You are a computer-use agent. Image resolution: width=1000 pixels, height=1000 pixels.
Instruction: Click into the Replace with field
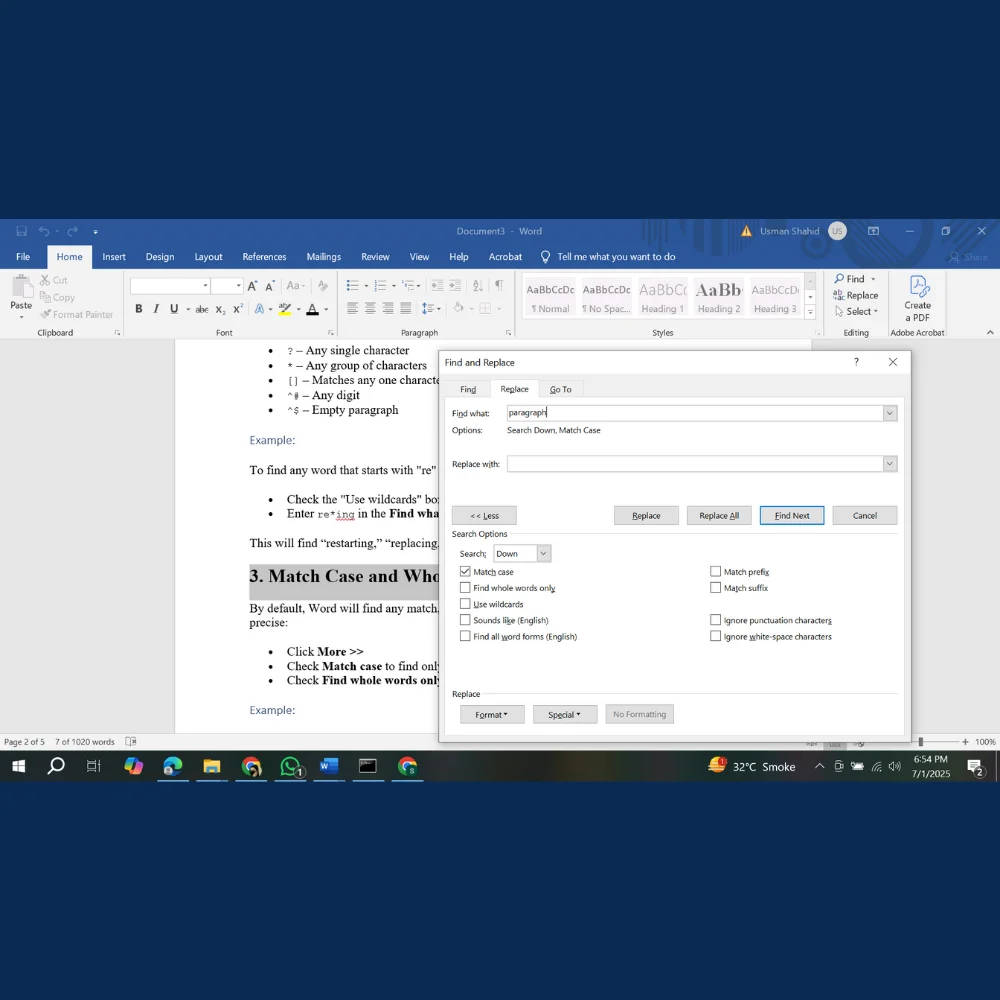click(x=695, y=464)
